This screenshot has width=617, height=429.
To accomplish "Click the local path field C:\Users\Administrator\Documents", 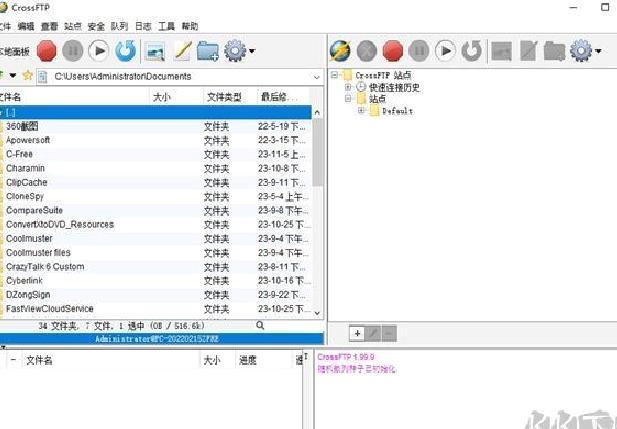I will coord(181,77).
